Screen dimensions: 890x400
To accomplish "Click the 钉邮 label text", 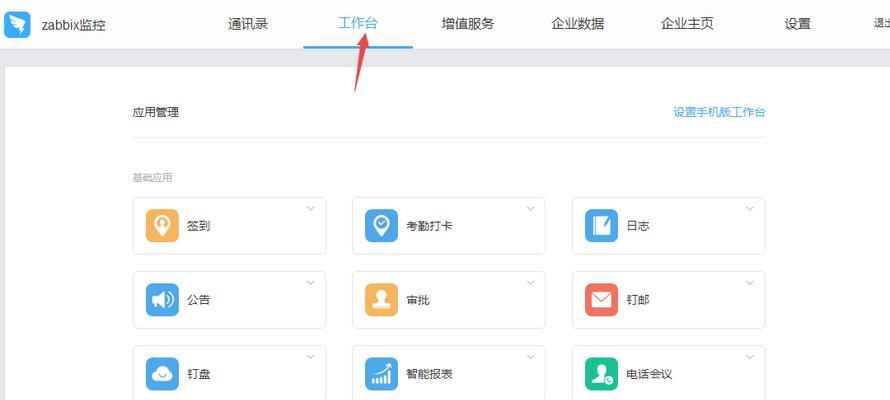I will click(638, 300).
